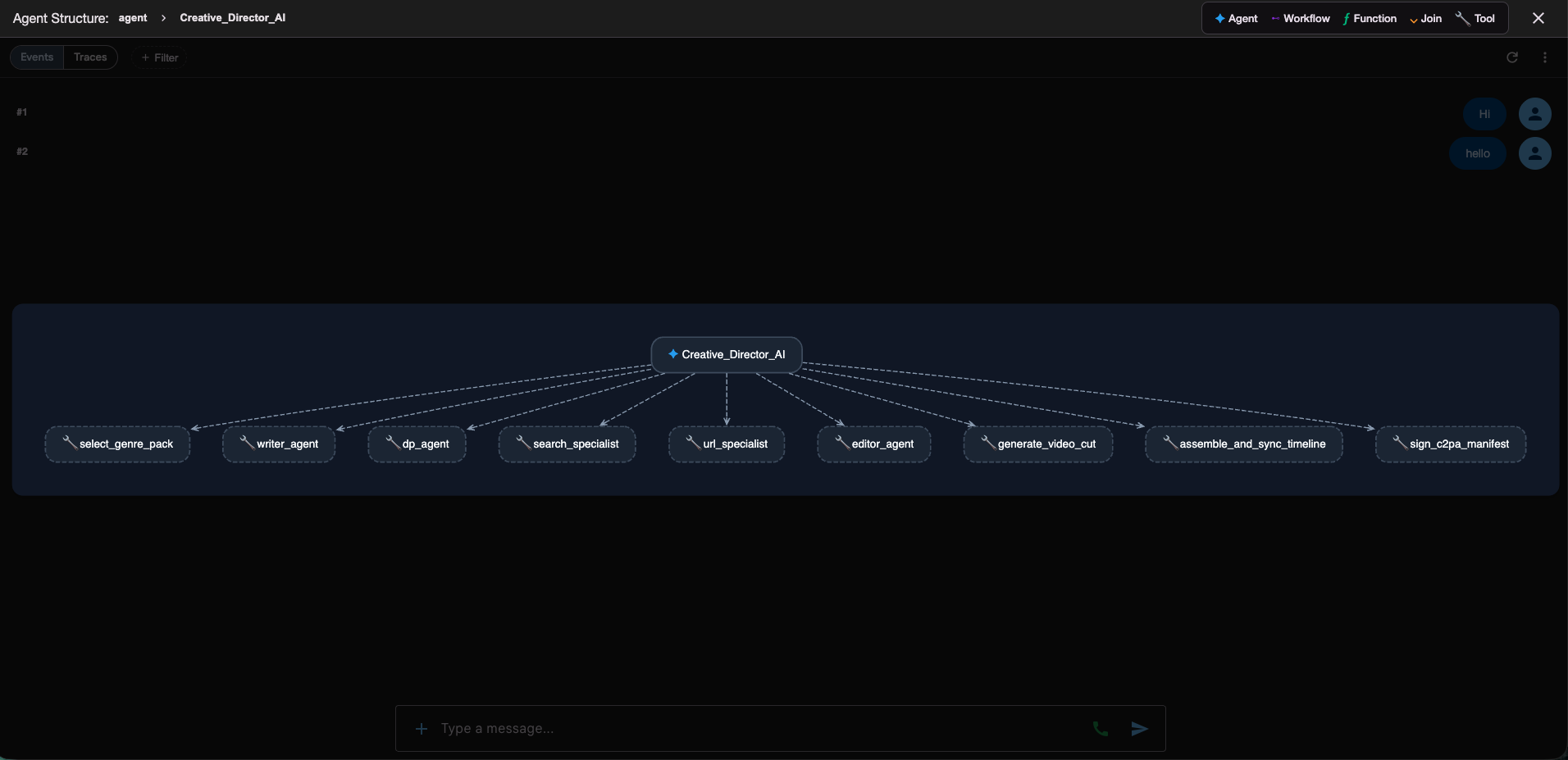Image resolution: width=1568 pixels, height=760 pixels.
Task: Click the Workflow legend item
Action: pyautogui.click(x=1301, y=18)
